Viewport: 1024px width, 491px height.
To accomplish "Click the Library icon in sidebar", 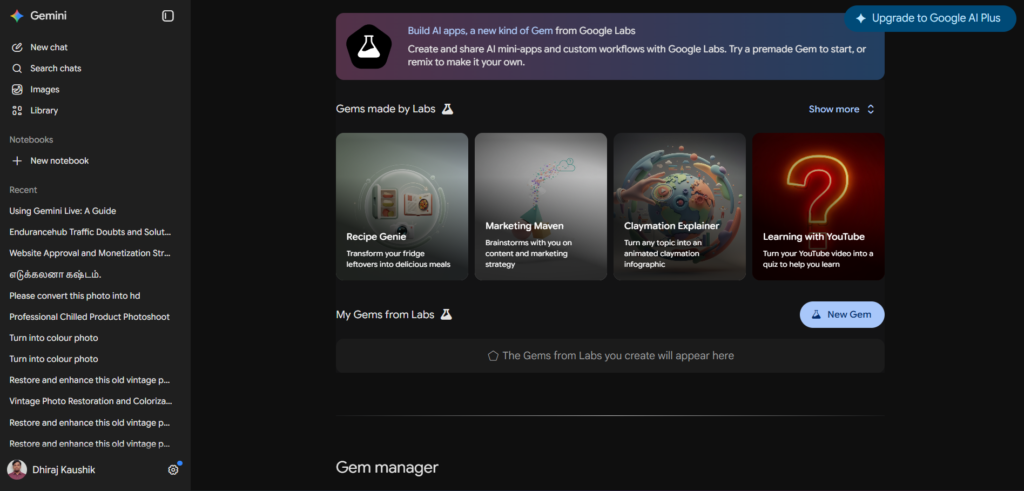I will pos(17,110).
